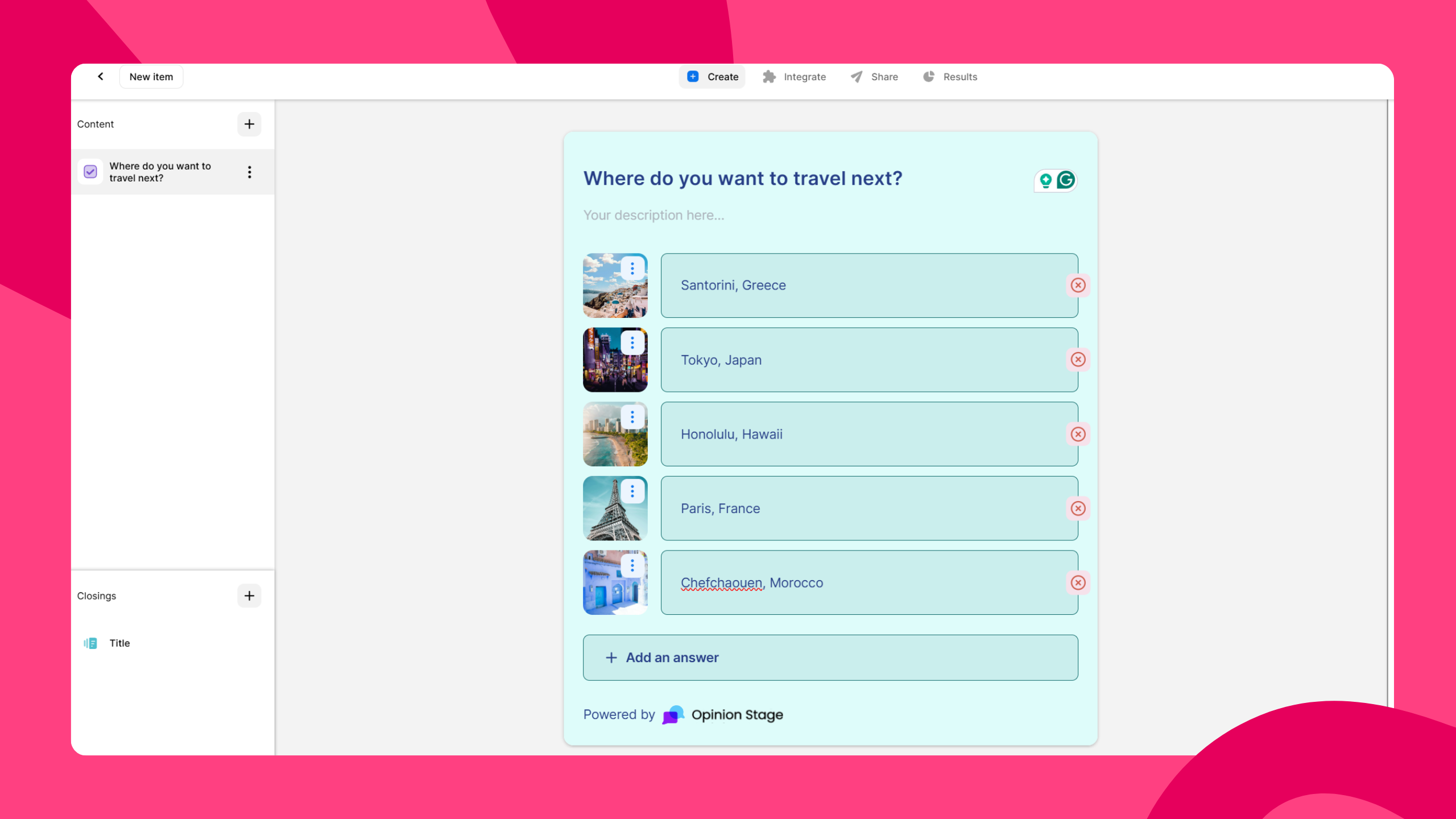Screen dimensions: 1456x819
Task: Open image options menu on Chefchaouen thumbnail
Action: tap(632, 565)
